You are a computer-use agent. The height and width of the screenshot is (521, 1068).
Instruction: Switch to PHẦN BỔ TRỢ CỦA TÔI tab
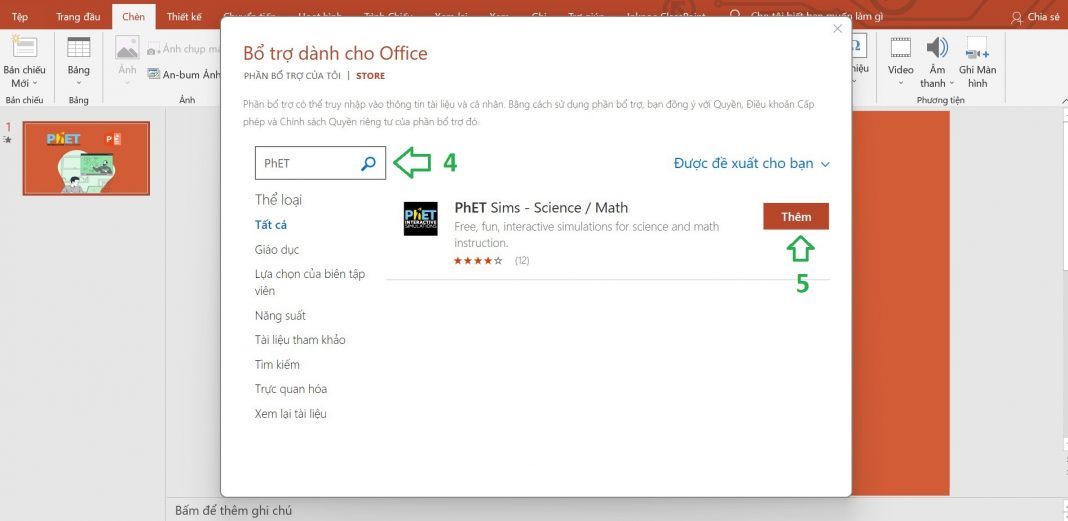point(292,76)
